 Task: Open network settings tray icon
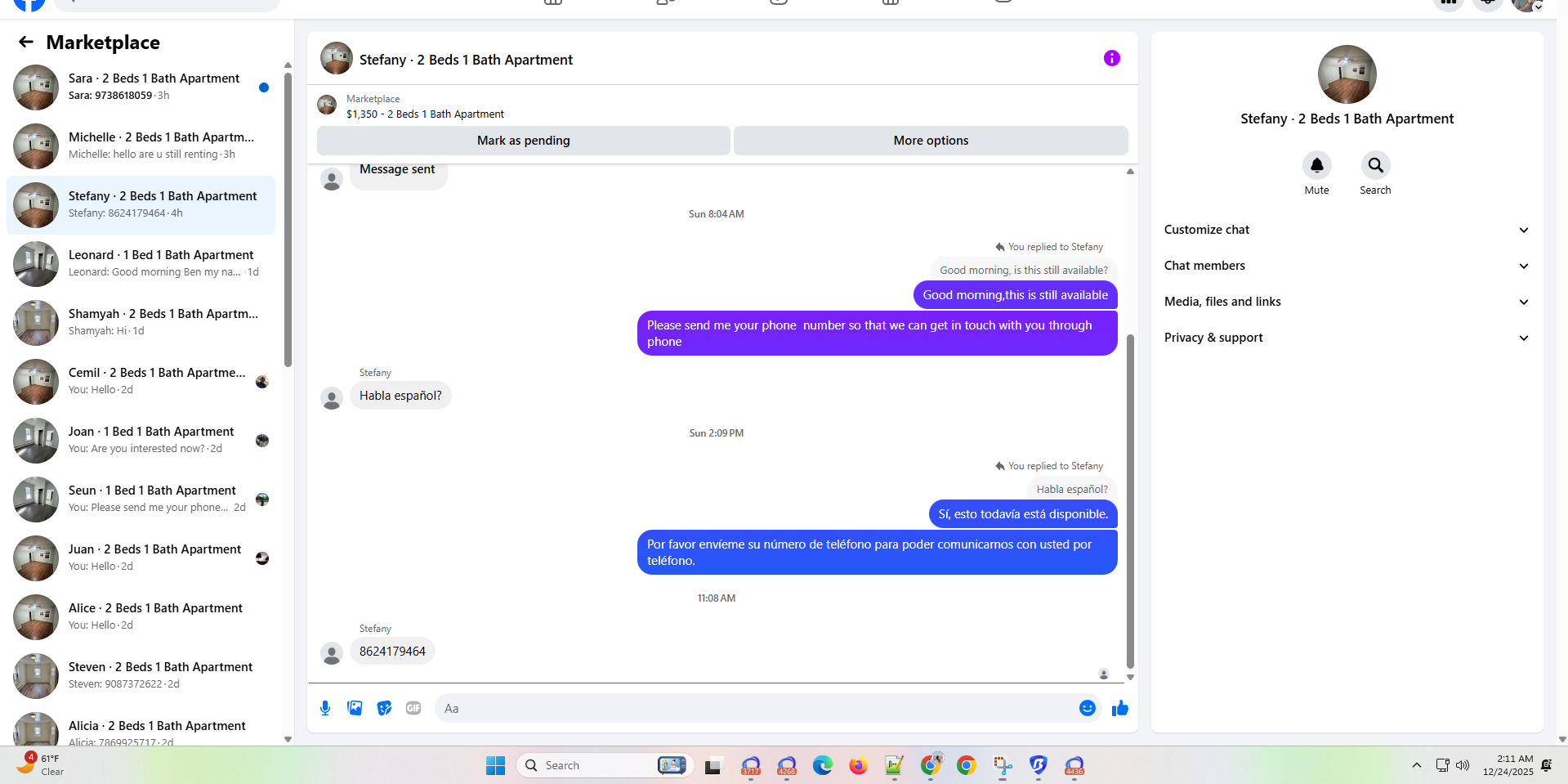click(1442, 765)
